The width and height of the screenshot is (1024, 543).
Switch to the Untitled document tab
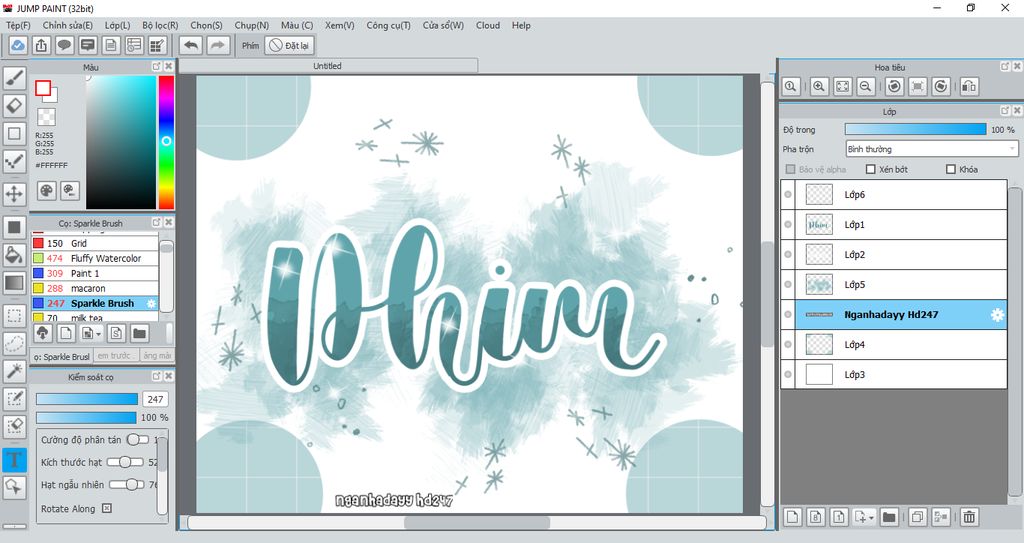(328, 66)
